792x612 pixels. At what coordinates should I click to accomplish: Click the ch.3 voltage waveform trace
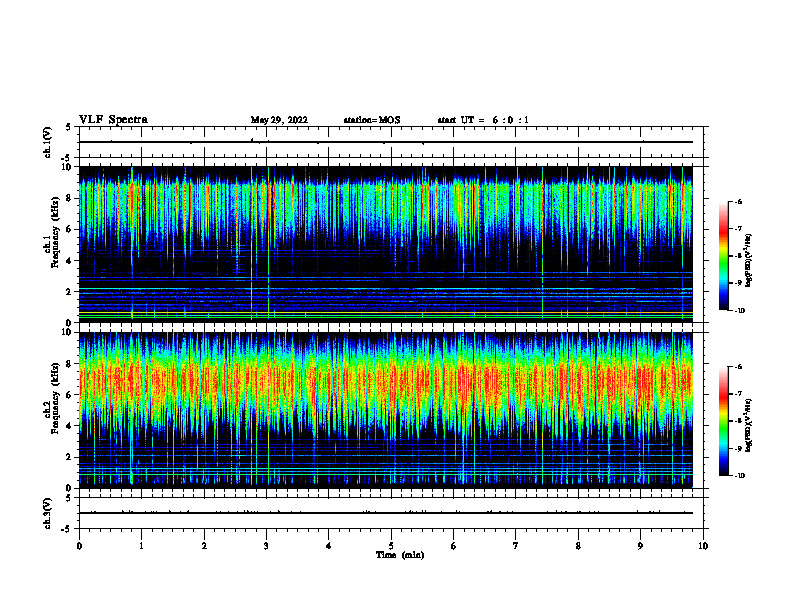pyautogui.click(x=386, y=513)
